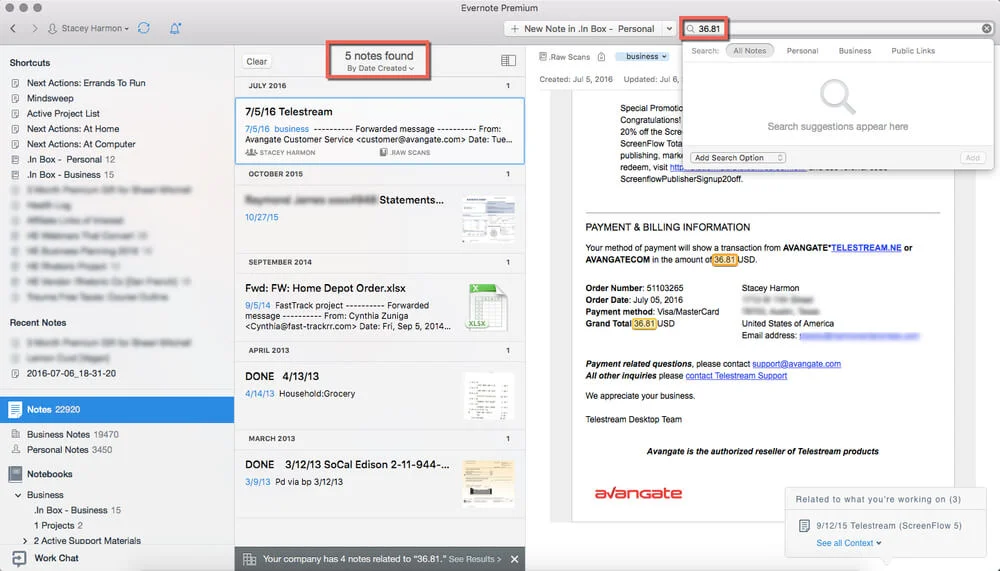This screenshot has width=1000, height=571.
Task: Open the Notebooks section
Action: pyautogui.click(x=49, y=474)
